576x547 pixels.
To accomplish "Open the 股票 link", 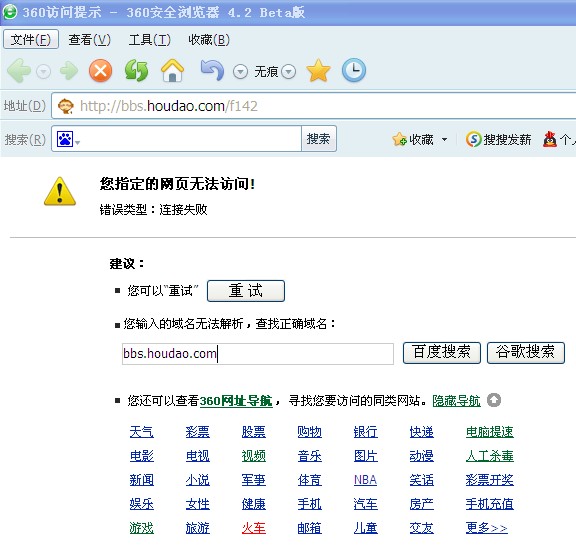I will point(253,432).
